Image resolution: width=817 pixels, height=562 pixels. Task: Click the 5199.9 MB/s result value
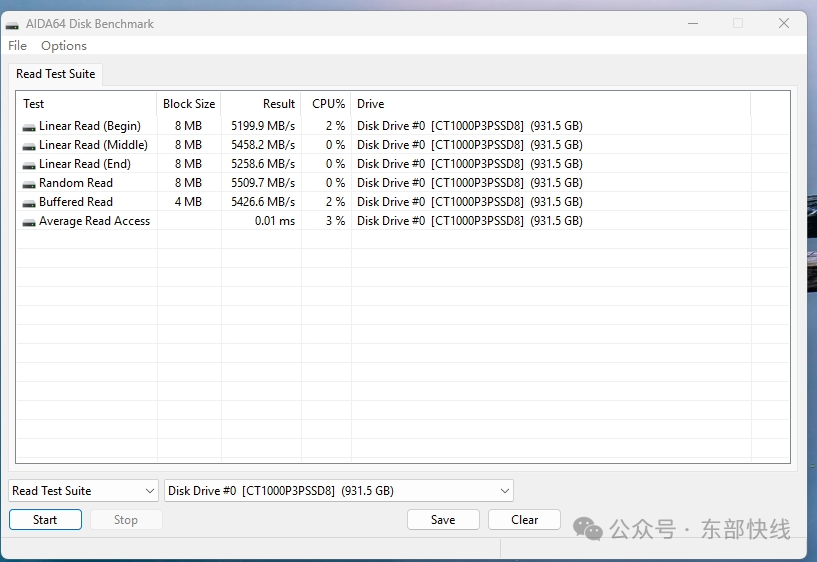pyautogui.click(x=263, y=126)
